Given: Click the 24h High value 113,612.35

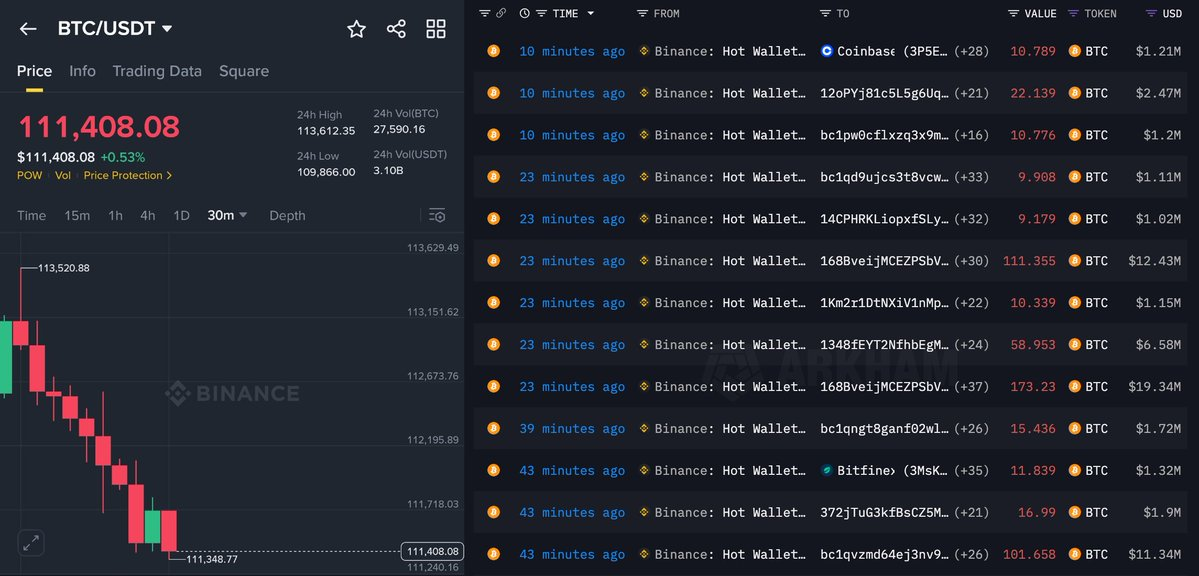Looking at the screenshot, I should pos(326,131).
